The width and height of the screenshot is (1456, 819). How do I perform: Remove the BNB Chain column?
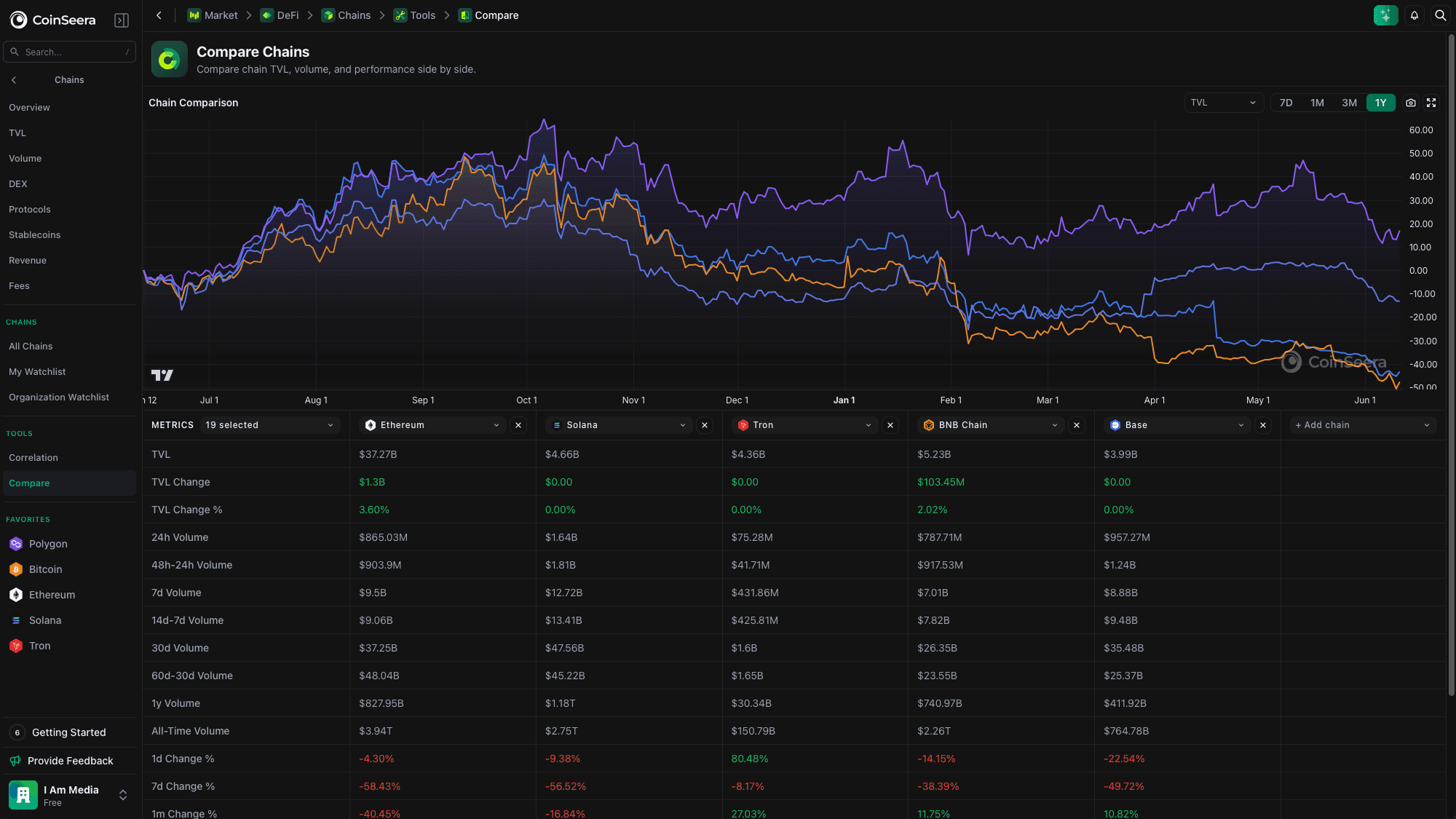[1077, 425]
